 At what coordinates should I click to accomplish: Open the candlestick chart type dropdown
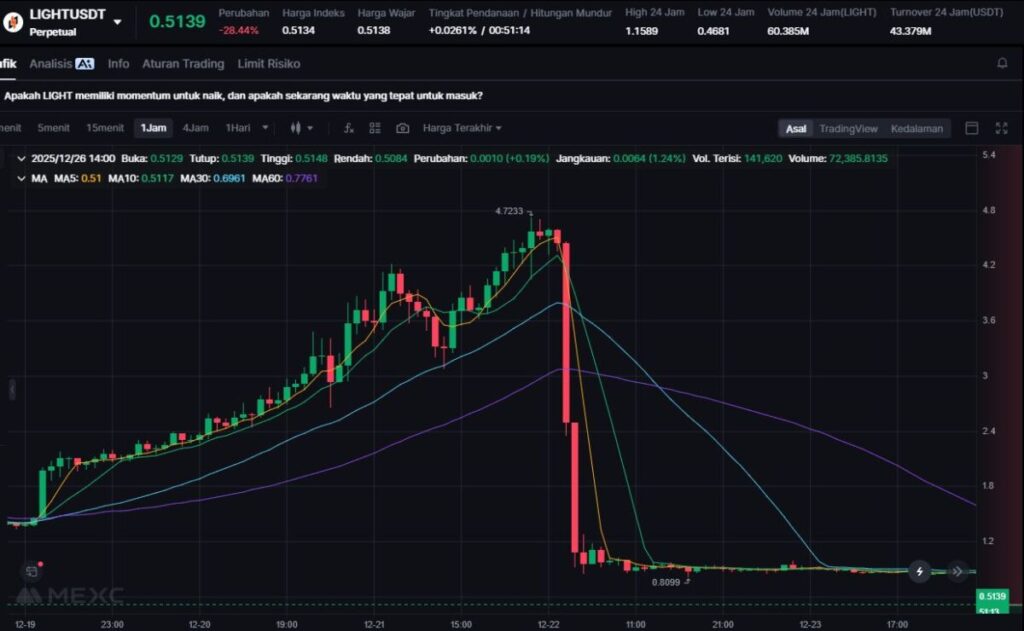(x=301, y=128)
